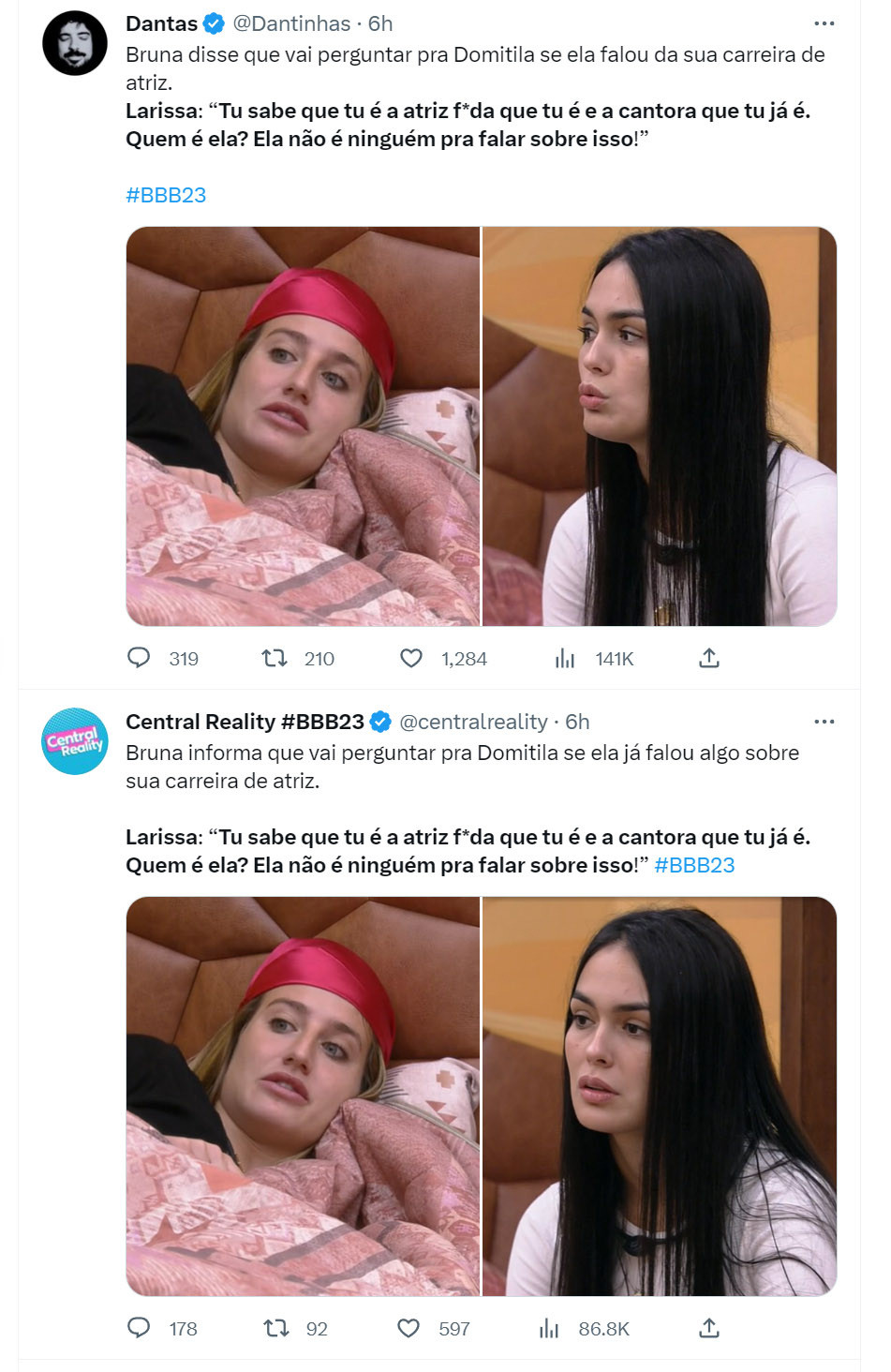Open the Central Reality profile avatar
This screenshot has width=891, height=1372.
(75, 741)
